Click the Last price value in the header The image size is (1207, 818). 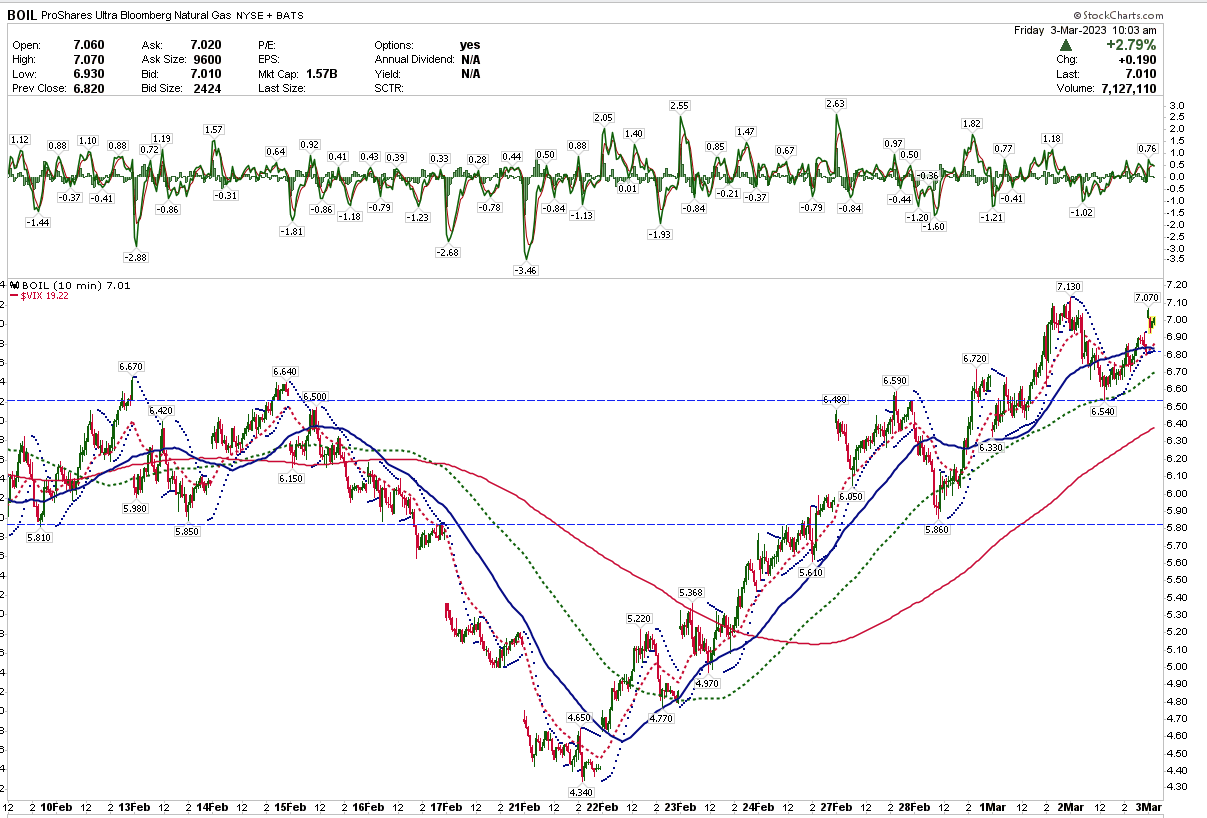click(1140, 74)
